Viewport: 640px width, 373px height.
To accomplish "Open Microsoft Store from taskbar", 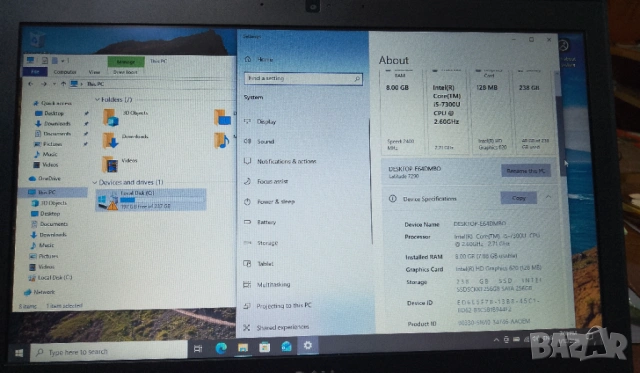I will coord(264,347).
